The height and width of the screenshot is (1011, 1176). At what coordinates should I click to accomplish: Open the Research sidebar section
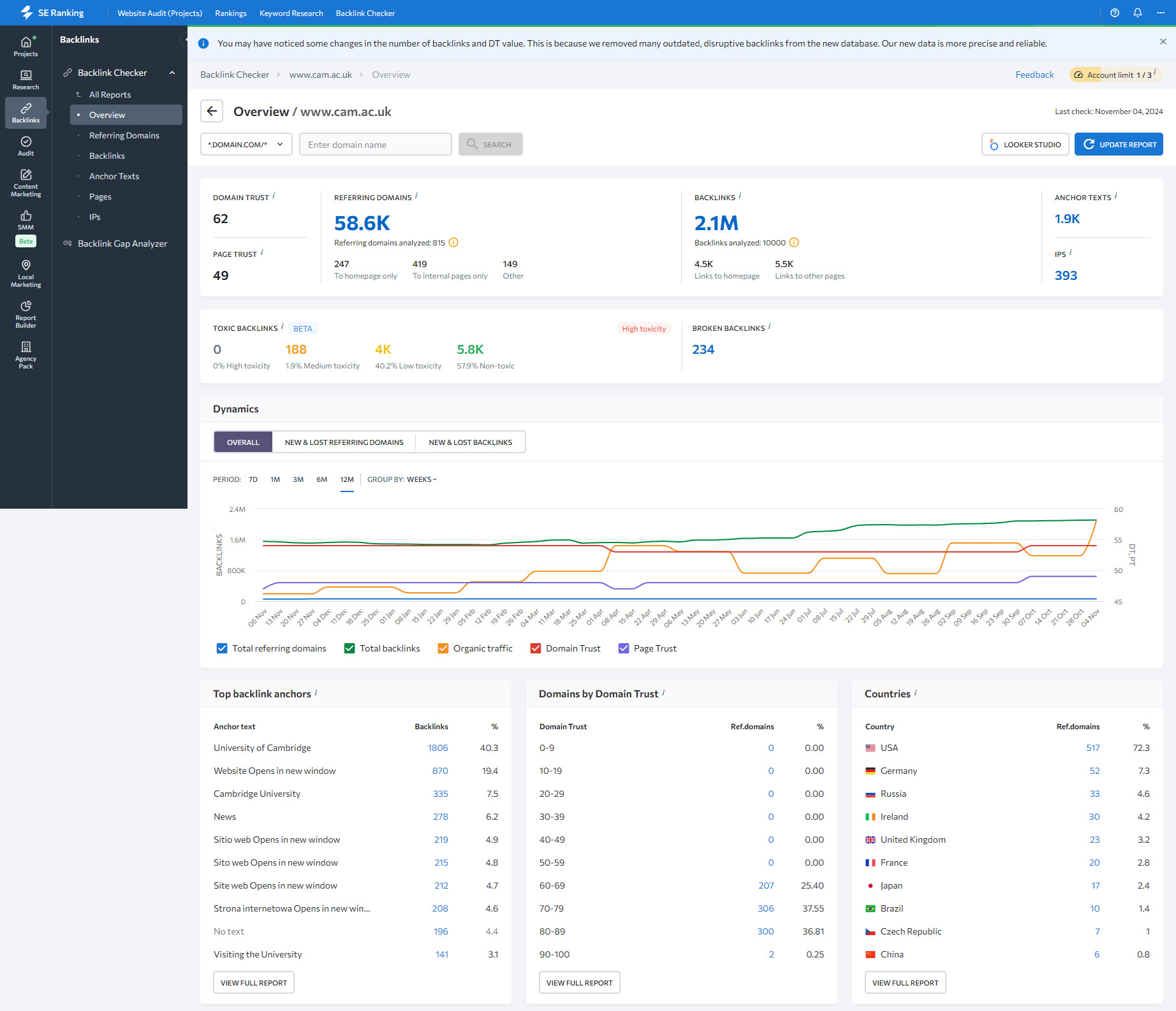click(26, 80)
